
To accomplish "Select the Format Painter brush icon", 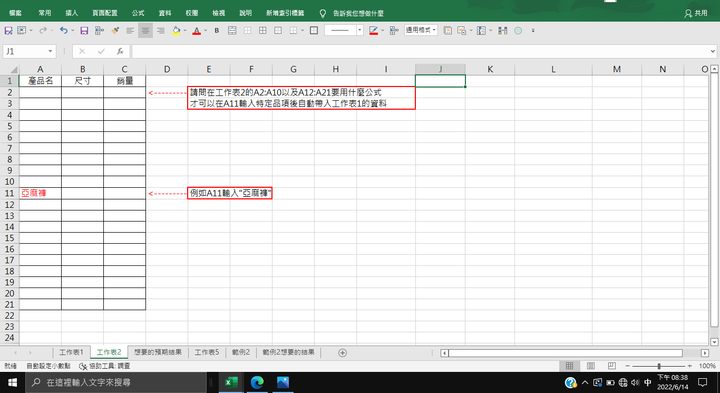I will point(115,31).
